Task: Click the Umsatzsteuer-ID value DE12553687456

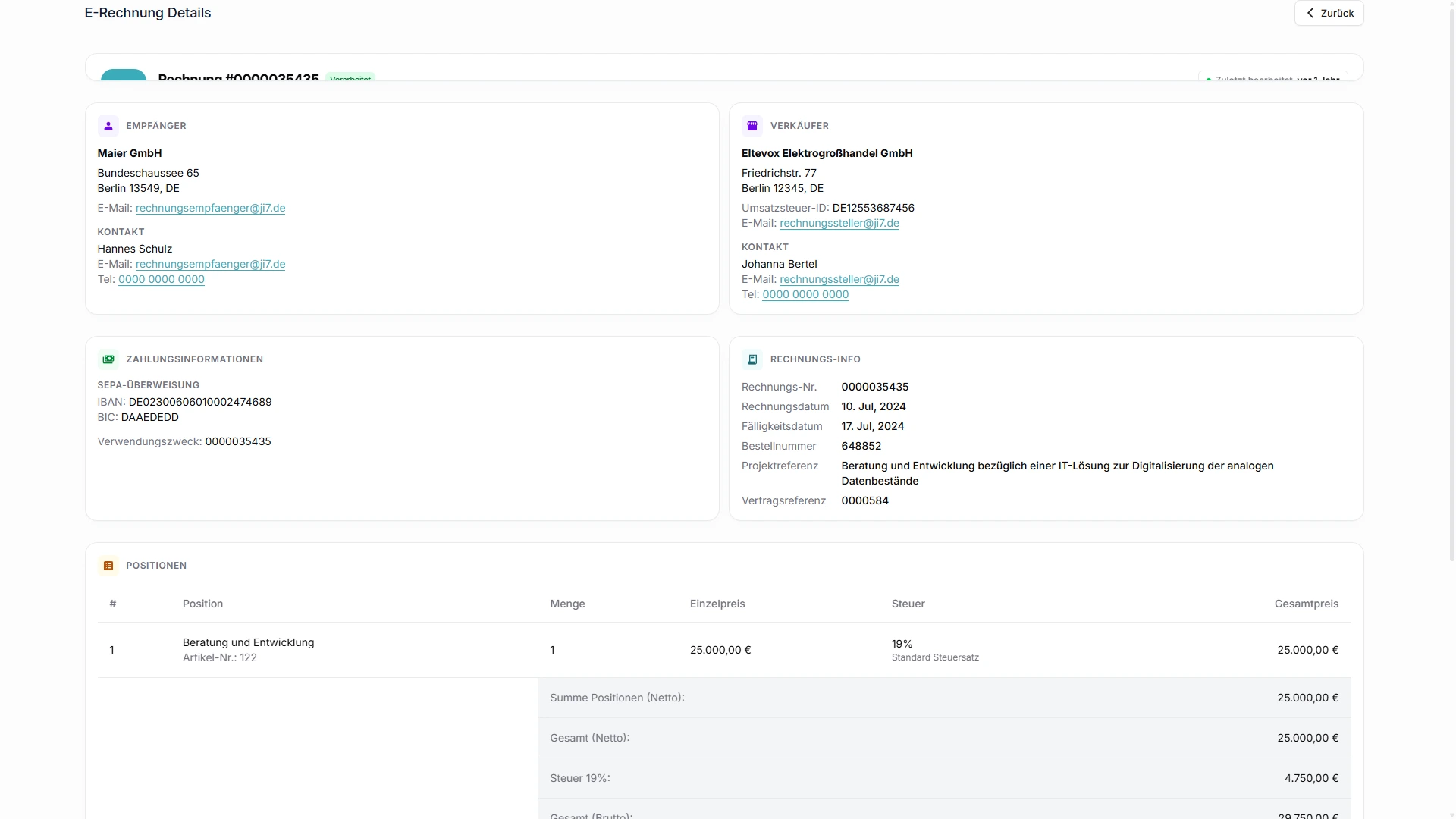Action: click(873, 208)
